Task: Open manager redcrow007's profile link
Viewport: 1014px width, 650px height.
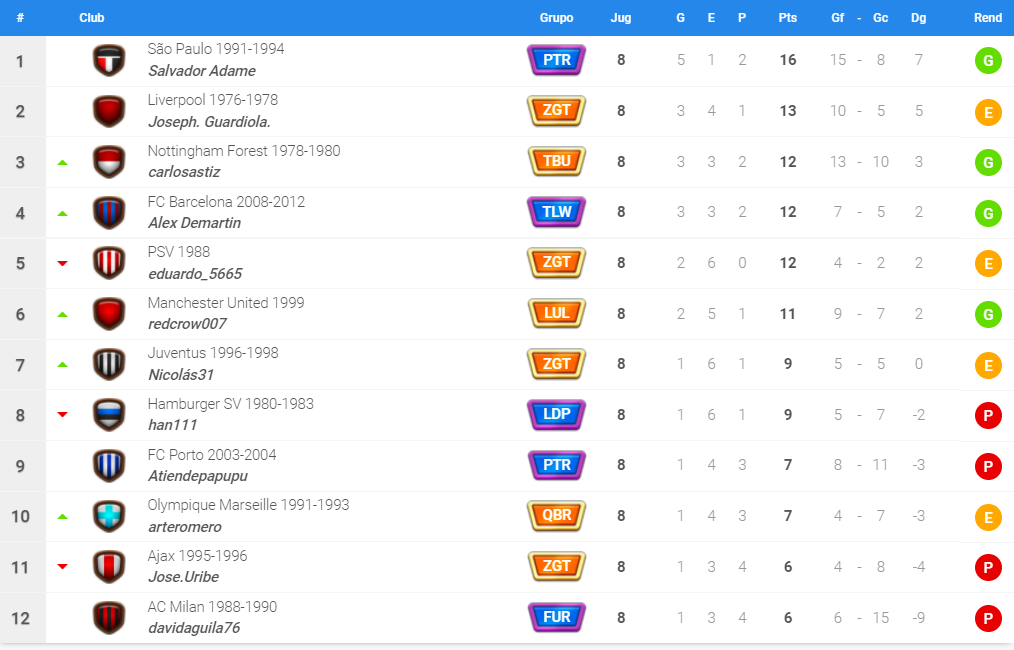Action: (x=187, y=324)
